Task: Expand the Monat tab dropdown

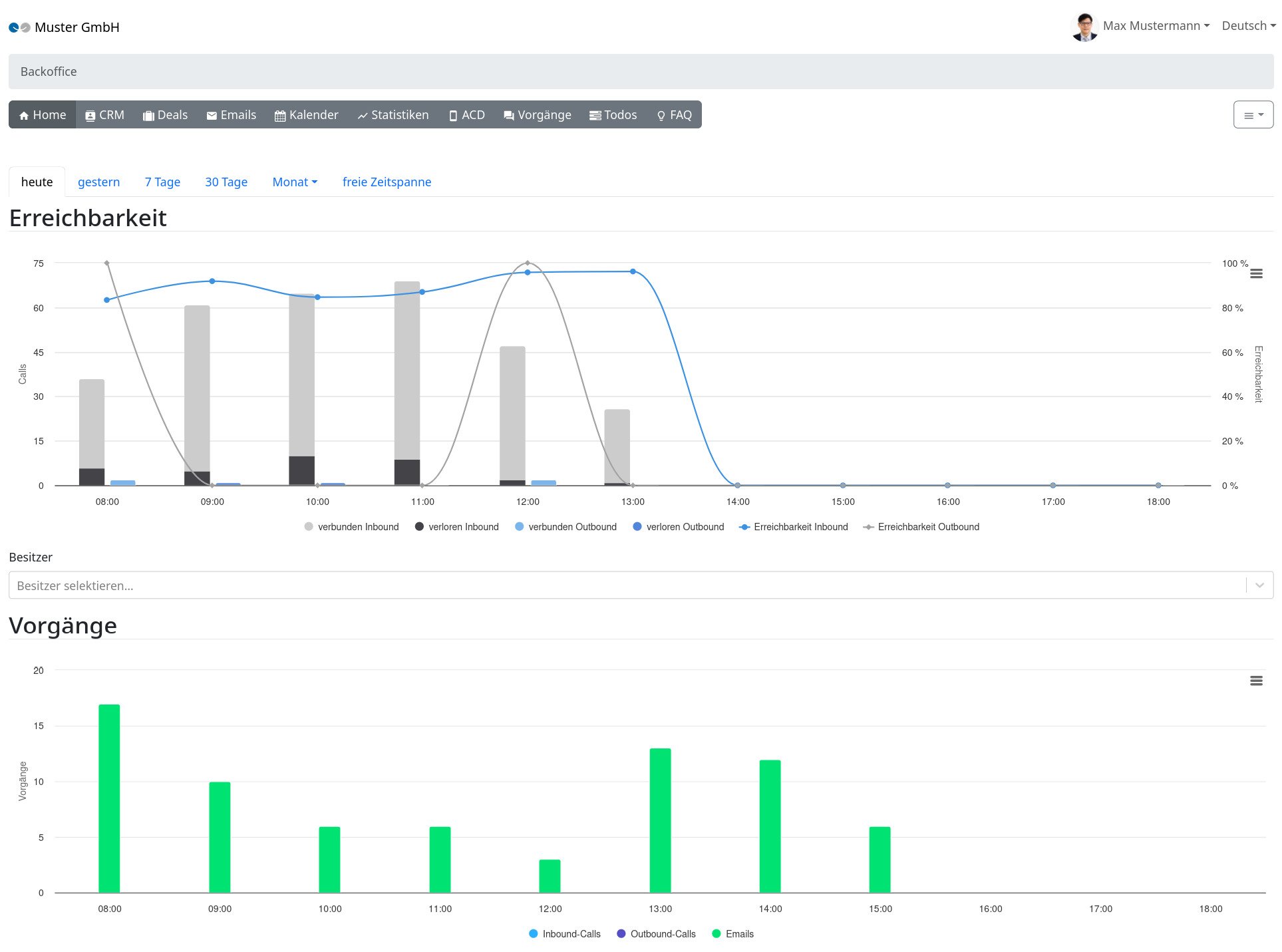Action: pos(295,182)
